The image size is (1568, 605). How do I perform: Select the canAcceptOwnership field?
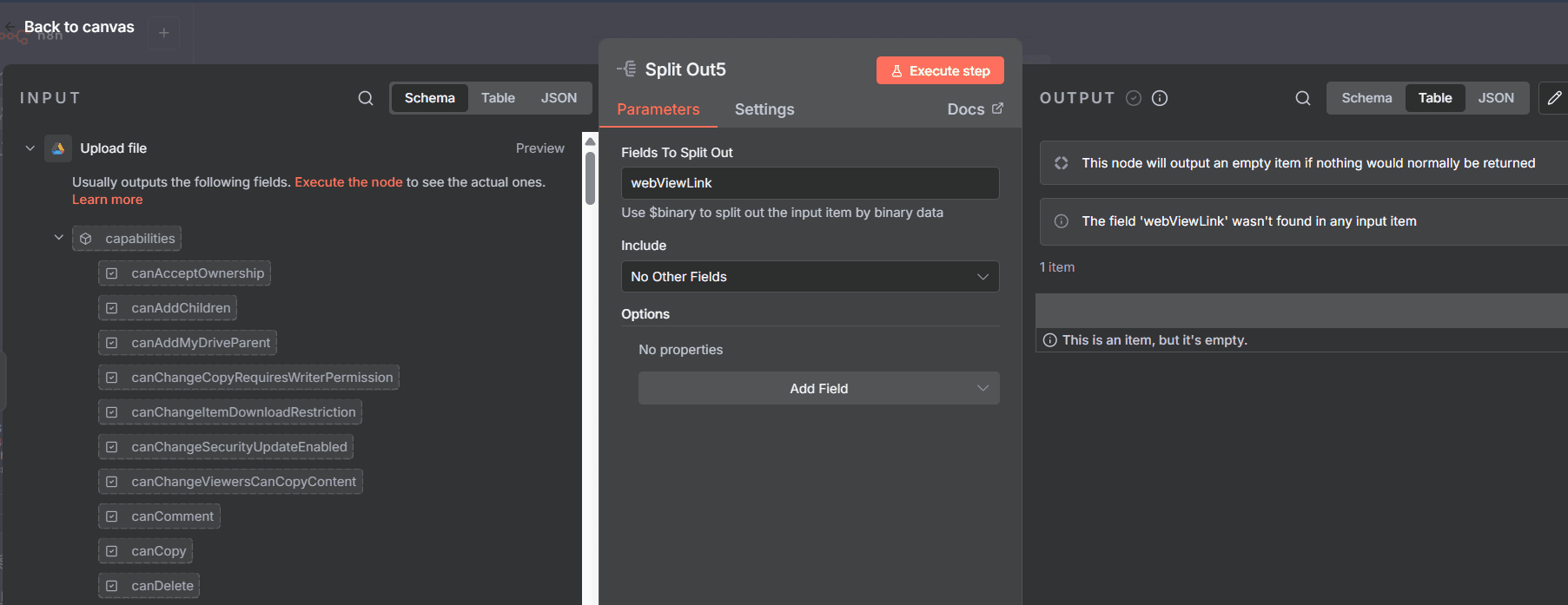click(184, 273)
